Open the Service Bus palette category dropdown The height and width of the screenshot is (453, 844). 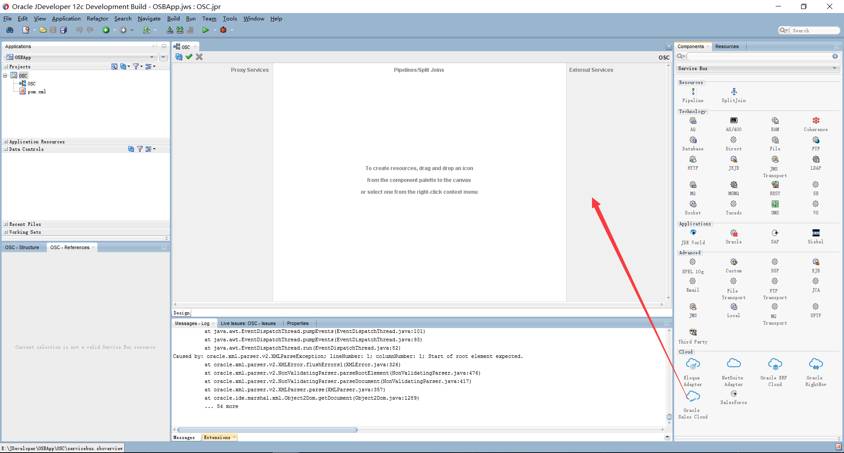pyautogui.click(x=835, y=68)
